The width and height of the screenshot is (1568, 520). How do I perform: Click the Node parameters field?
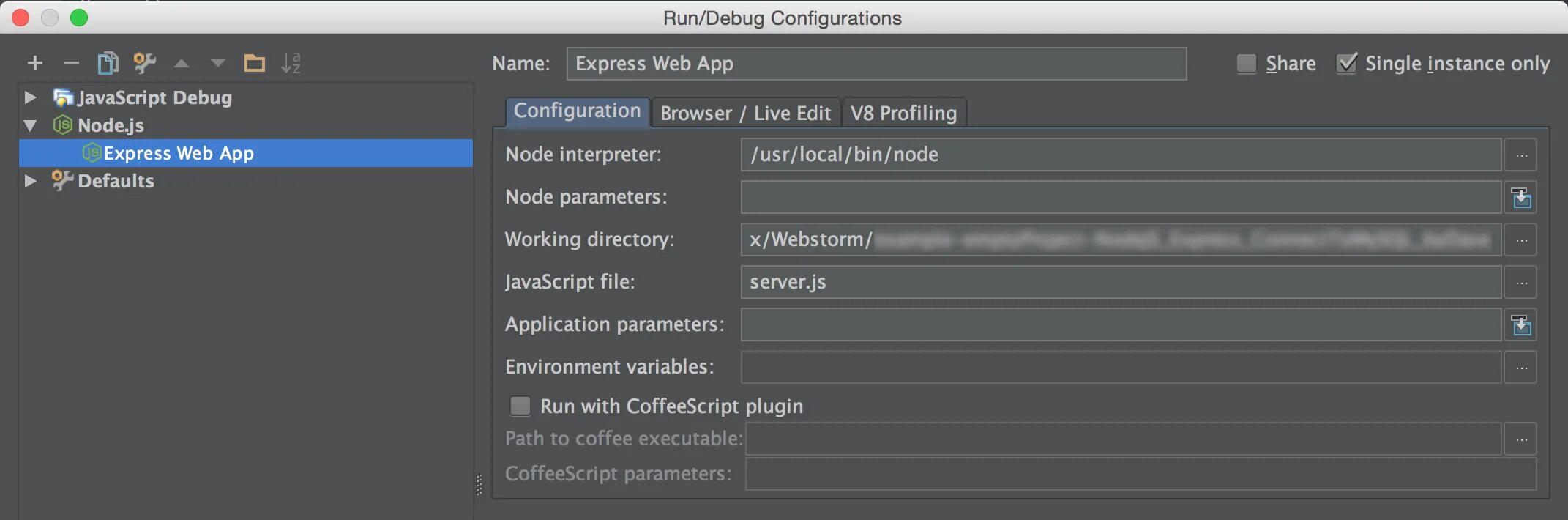(1121, 198)
